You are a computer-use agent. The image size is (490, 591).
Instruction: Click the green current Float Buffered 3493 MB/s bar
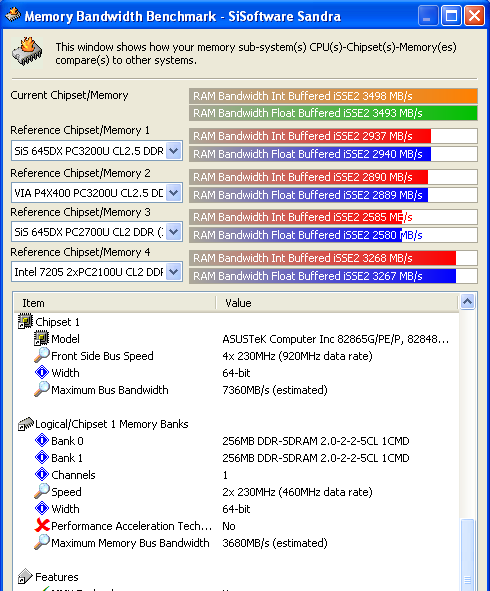pos(333,113)
